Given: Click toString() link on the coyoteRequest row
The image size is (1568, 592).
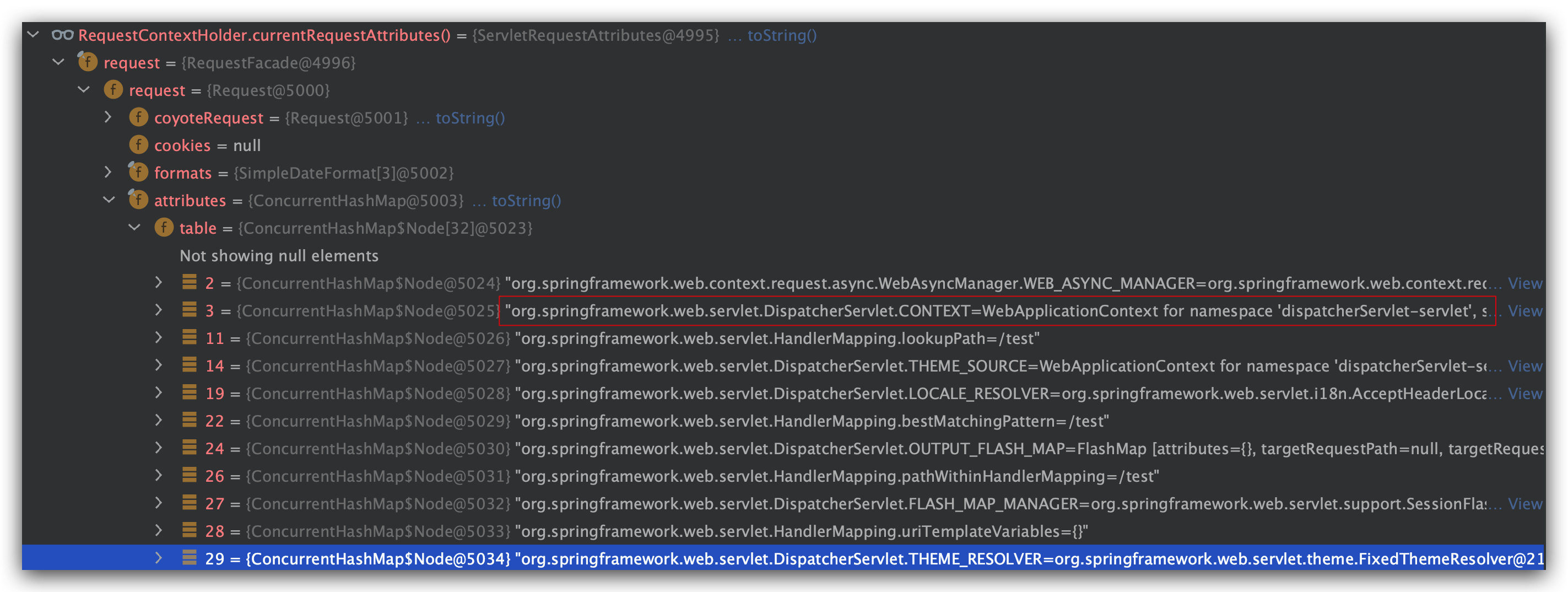Looking at the screenshot, I should (x=470, y=117).
